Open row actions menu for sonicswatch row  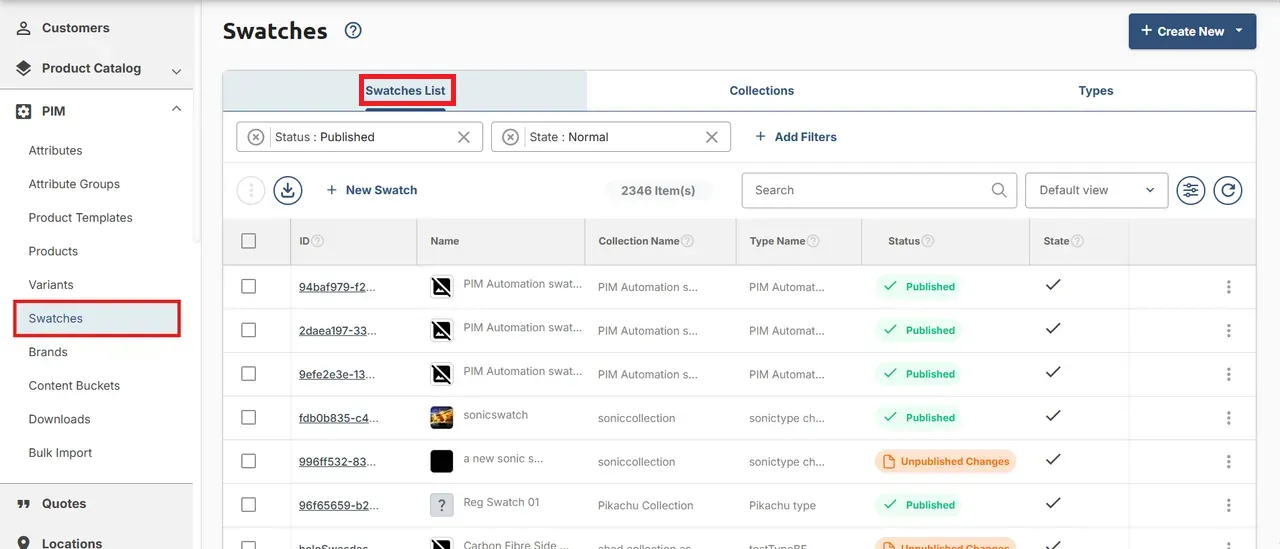(1228, 418)
